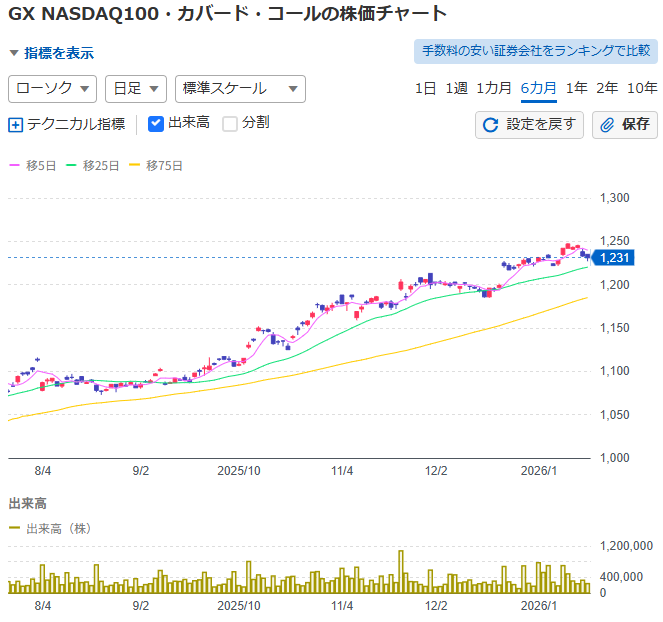Open the 手数料の安い証券会社をランキングで比較 link

click(x=536, y=51)
